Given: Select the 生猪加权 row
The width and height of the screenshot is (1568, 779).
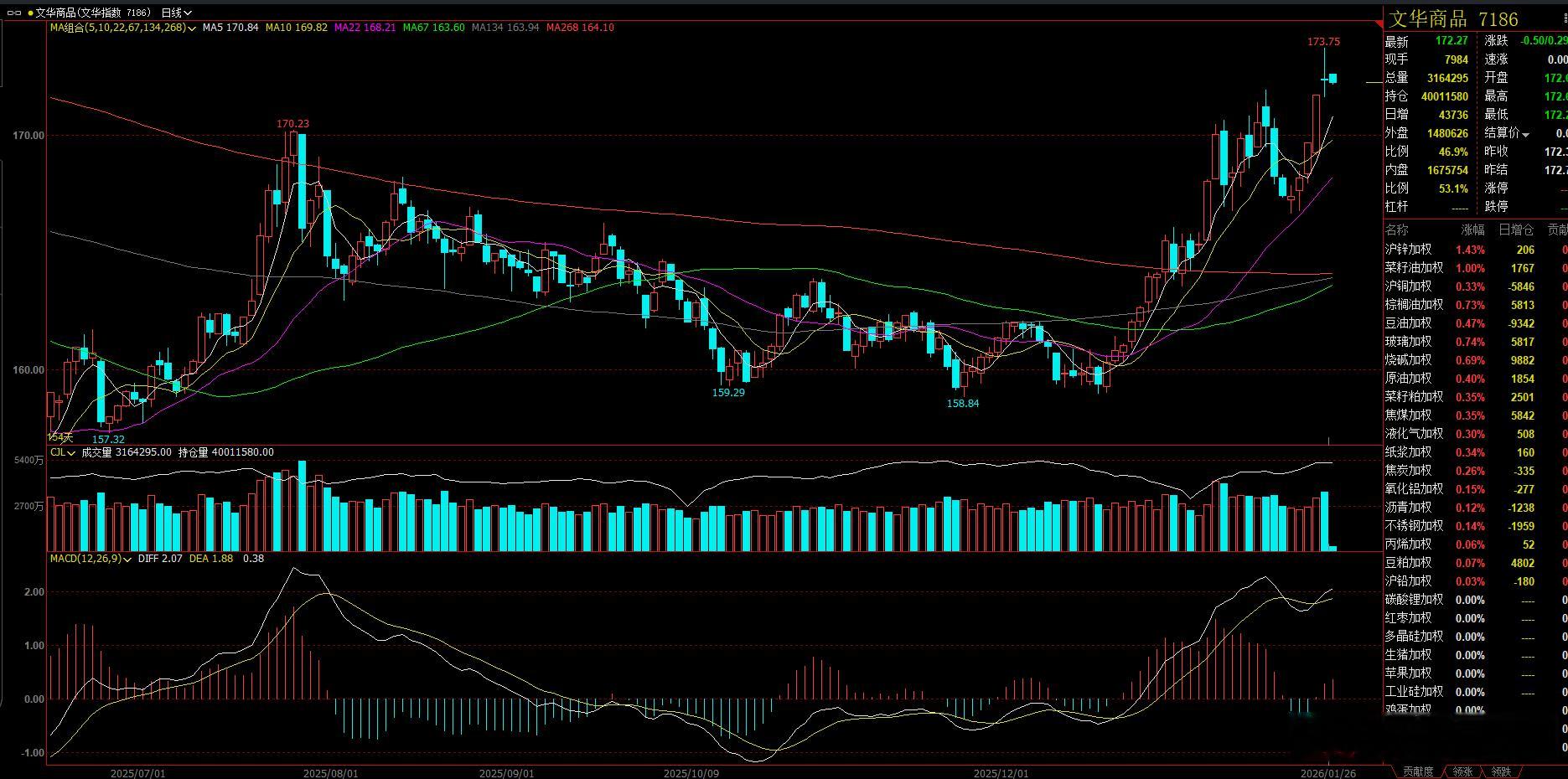Looking at the screenshot, I should [1475, 655].
